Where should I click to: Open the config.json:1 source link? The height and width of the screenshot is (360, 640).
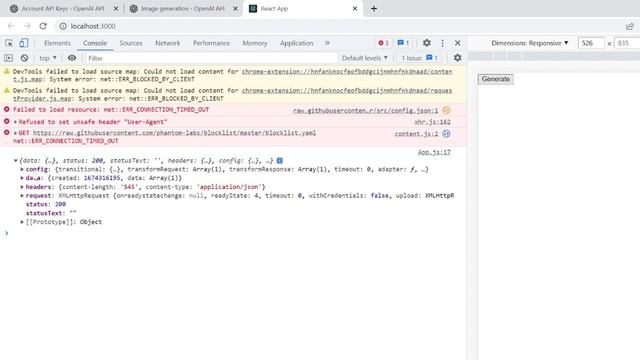tap(365, 111)
